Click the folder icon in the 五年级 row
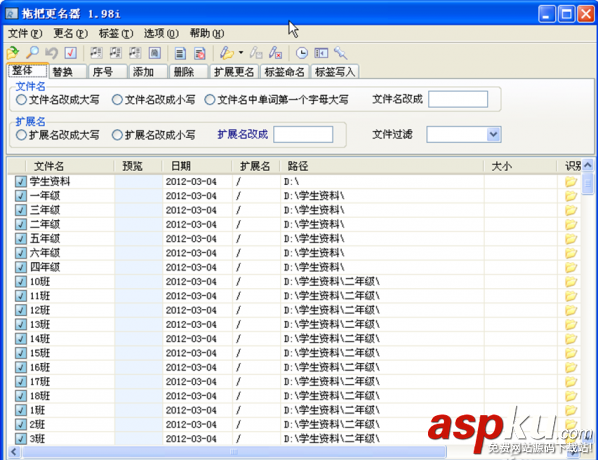 [571, 239]
